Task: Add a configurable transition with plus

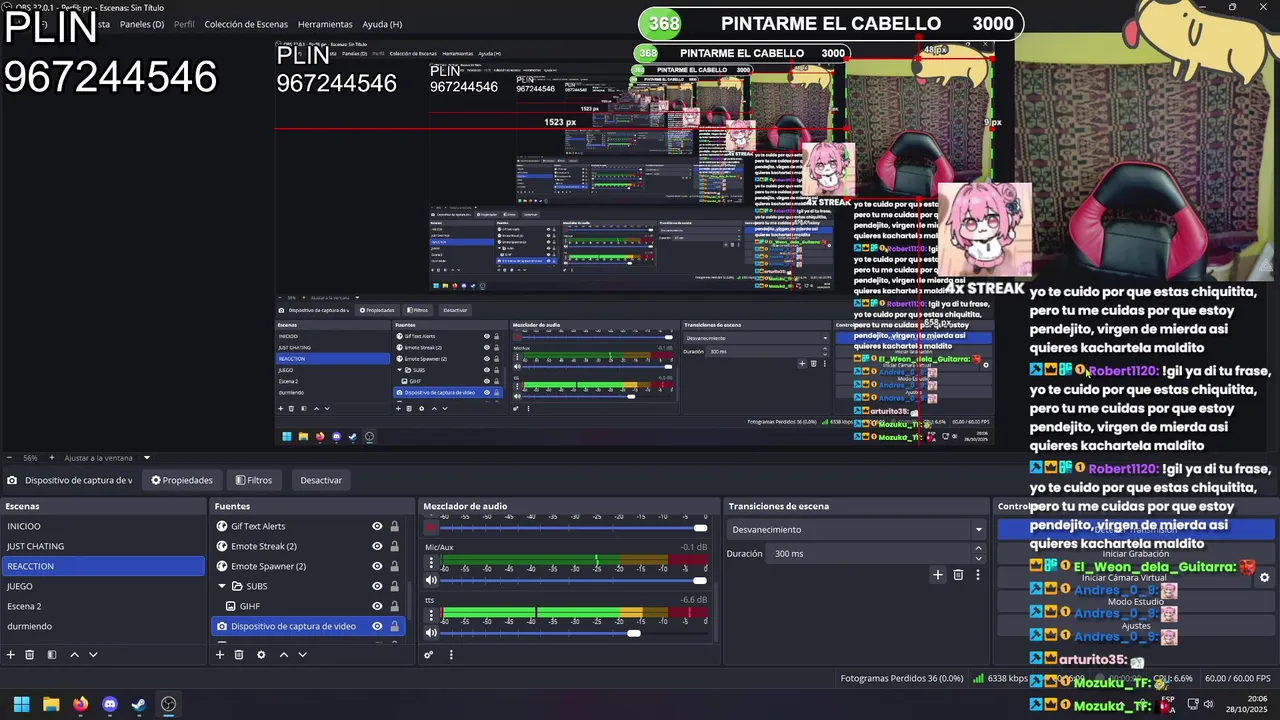Action: click(x=937, y=575)
